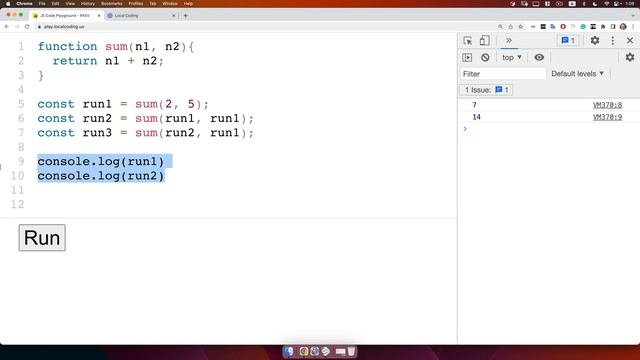This screenshot has width=640, height=360.
Task: Open the View menu
Action: click(70, 4)
